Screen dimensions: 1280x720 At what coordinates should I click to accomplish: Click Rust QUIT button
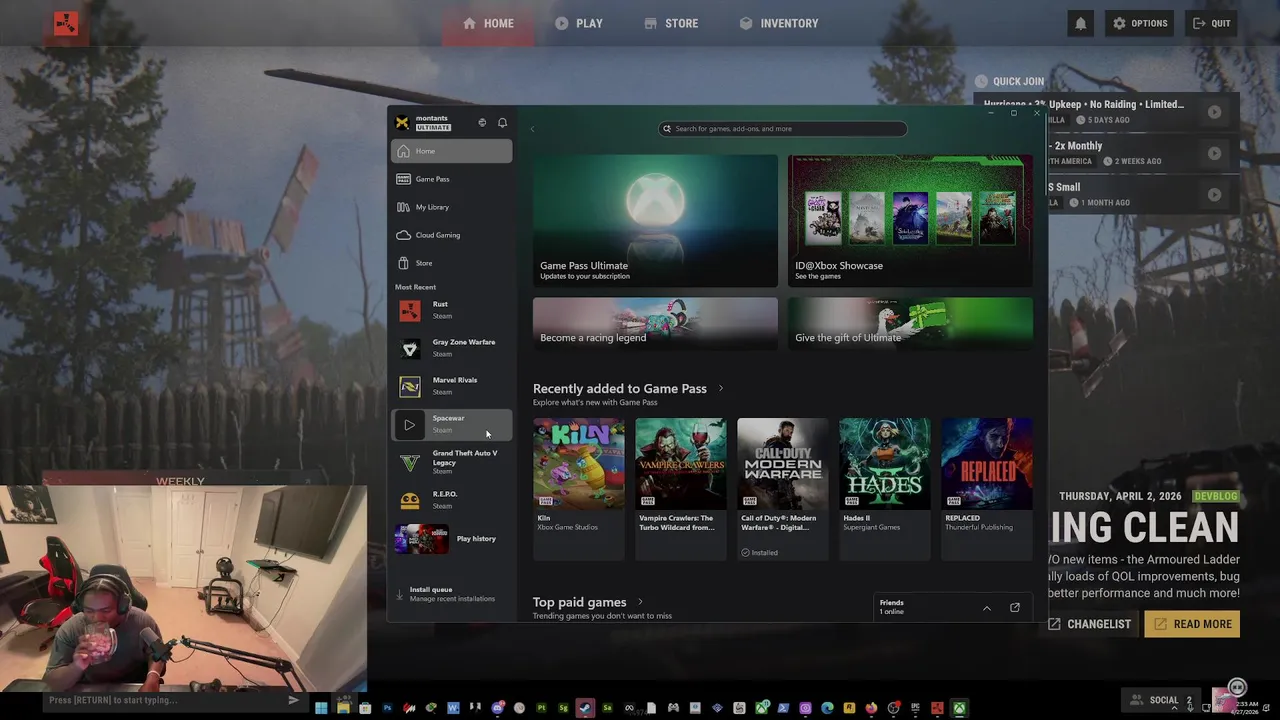click(x=1211, y=23)
